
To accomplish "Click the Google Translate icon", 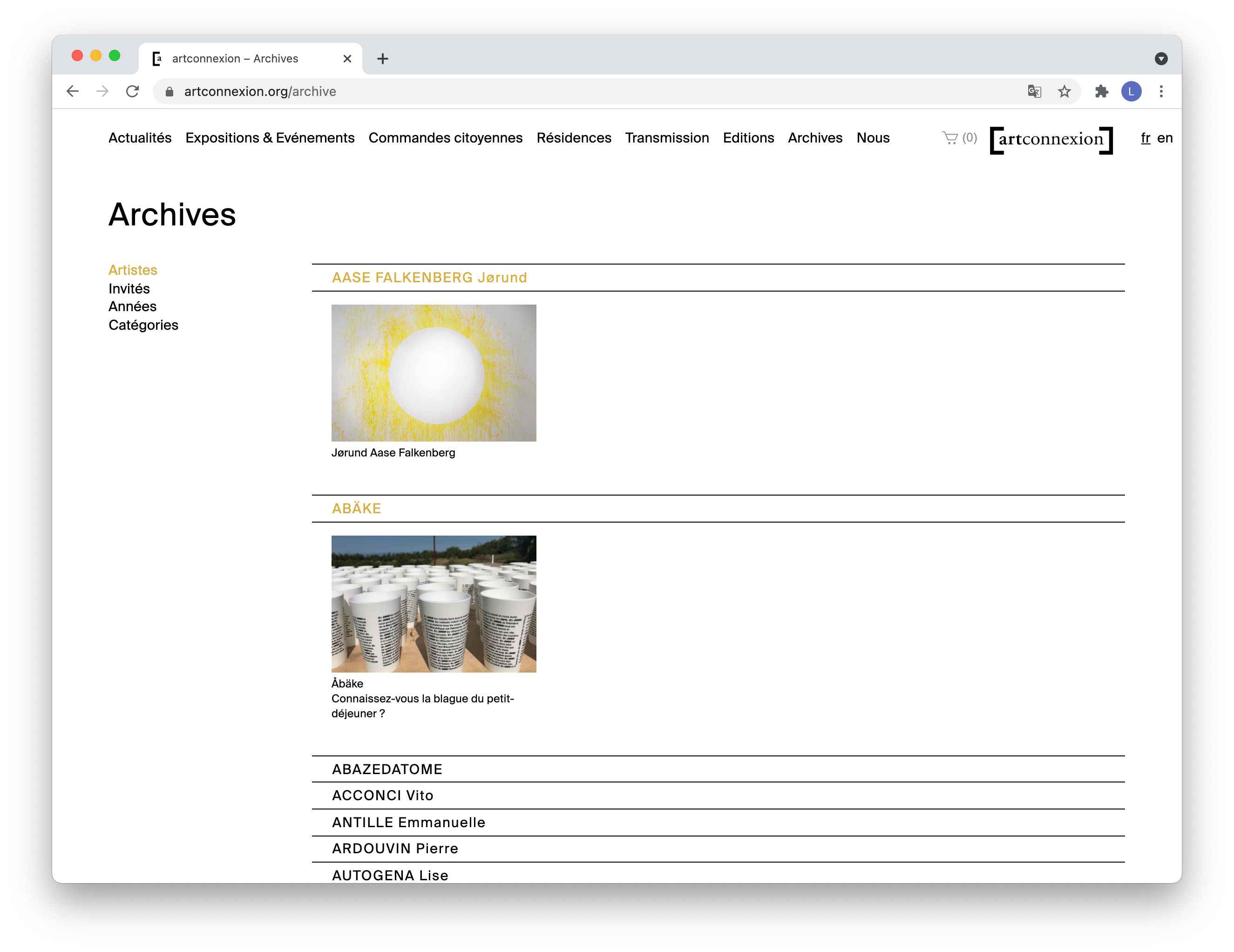I will tap(1034, 92).
